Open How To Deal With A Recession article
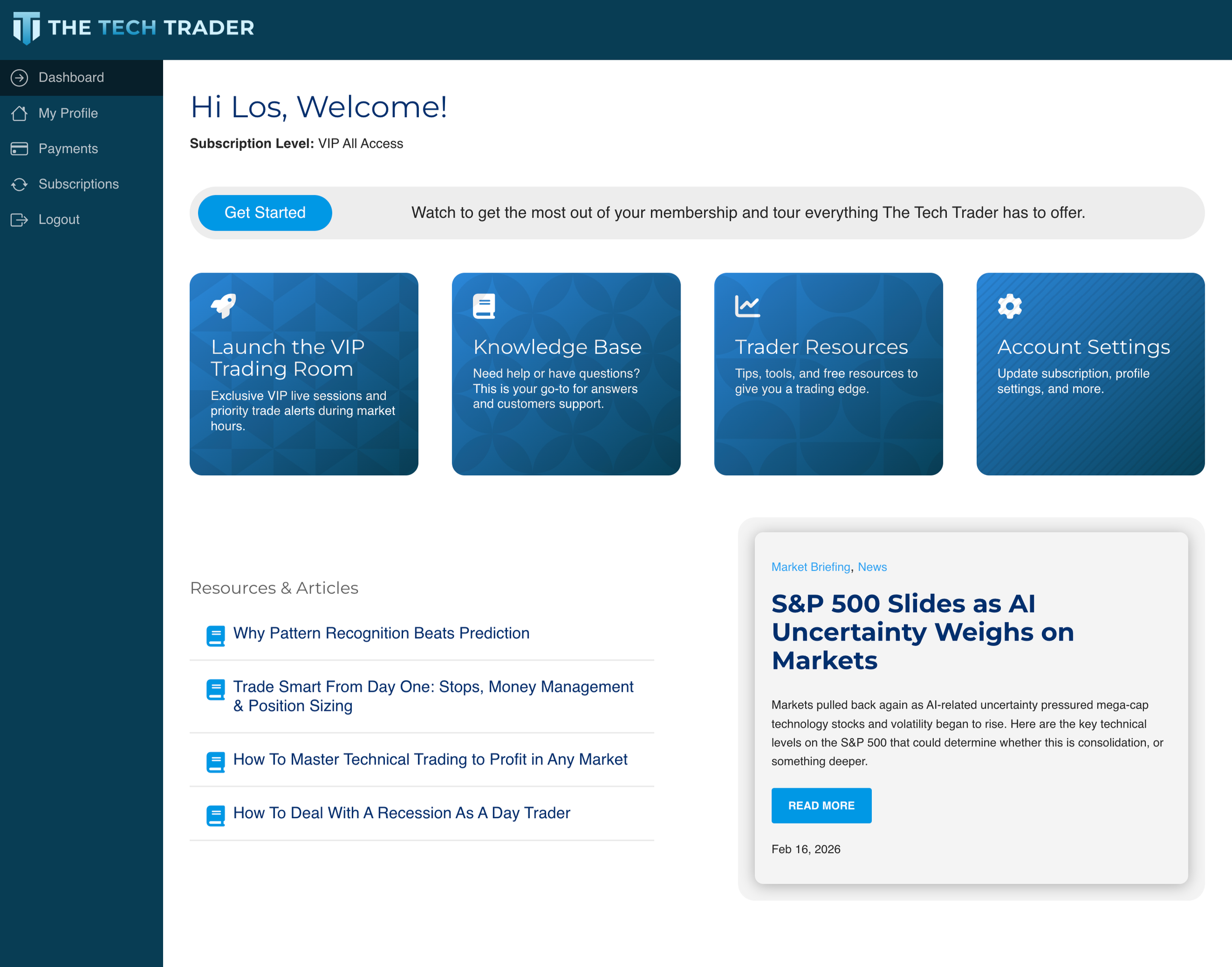The image size is (1232, 967). tap(401, 812)
